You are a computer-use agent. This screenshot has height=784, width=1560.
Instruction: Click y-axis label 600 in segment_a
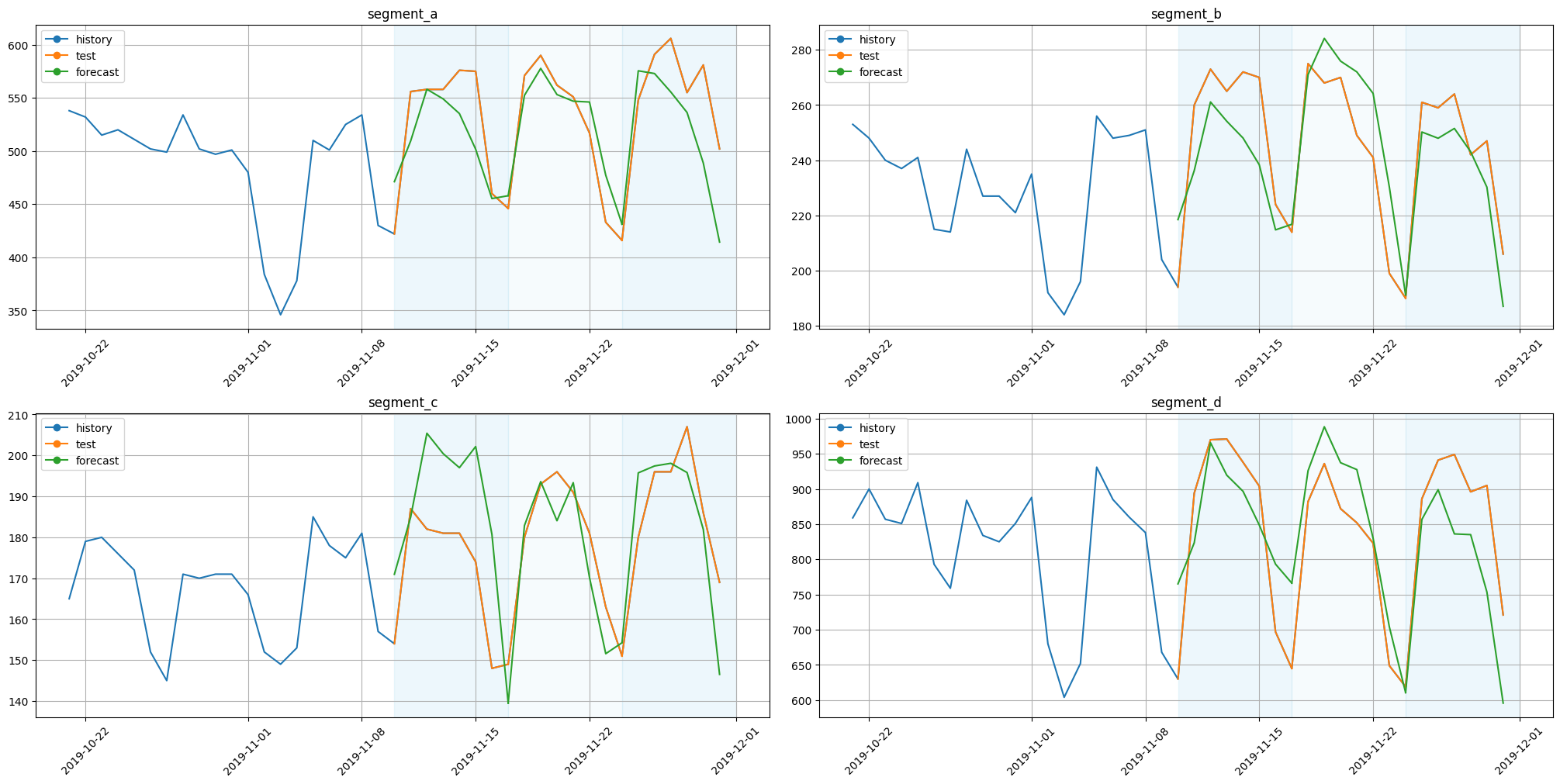coord(20,45)
